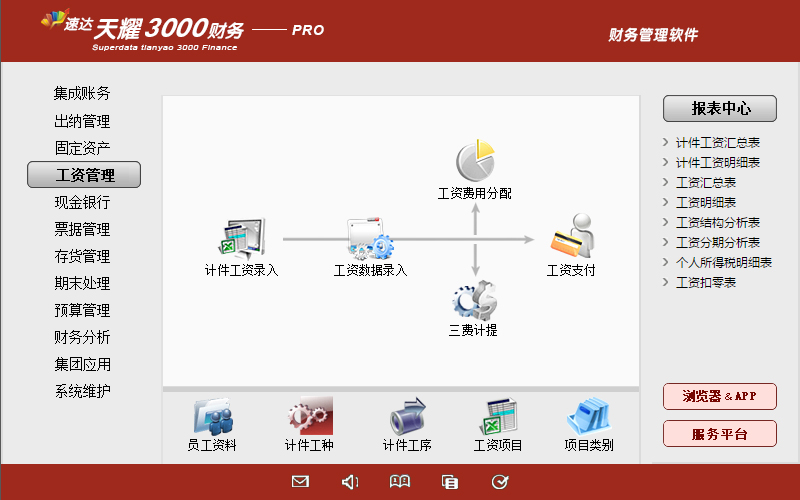Click the chevron beside 计件工资汇总表
Viewport: 800px width, 500px height.
[665, 142]
